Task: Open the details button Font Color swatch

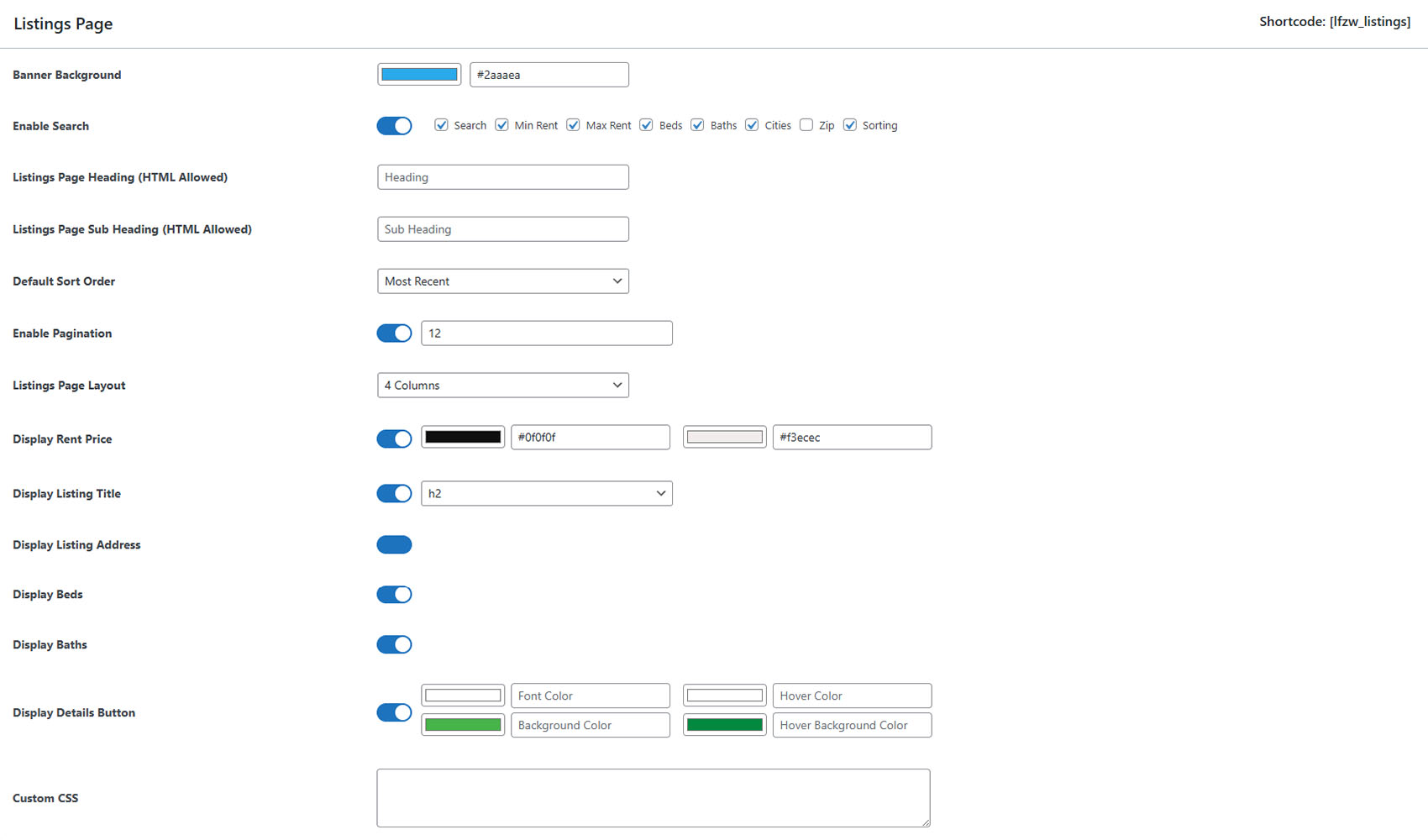Action: [x=463, y=696]
